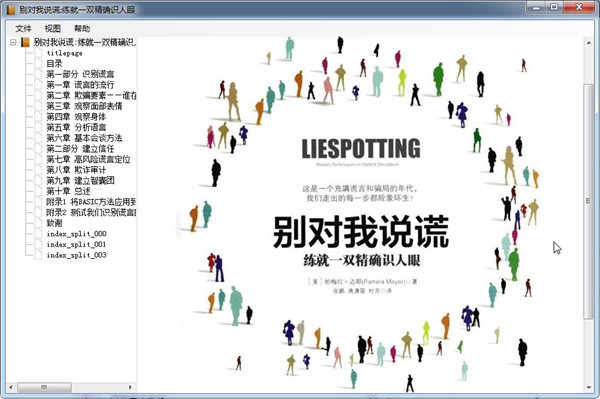Click the vertical scrollbar thumb in the reading pane
Viewport: 600px width, 399px height.
coord(588,201)
